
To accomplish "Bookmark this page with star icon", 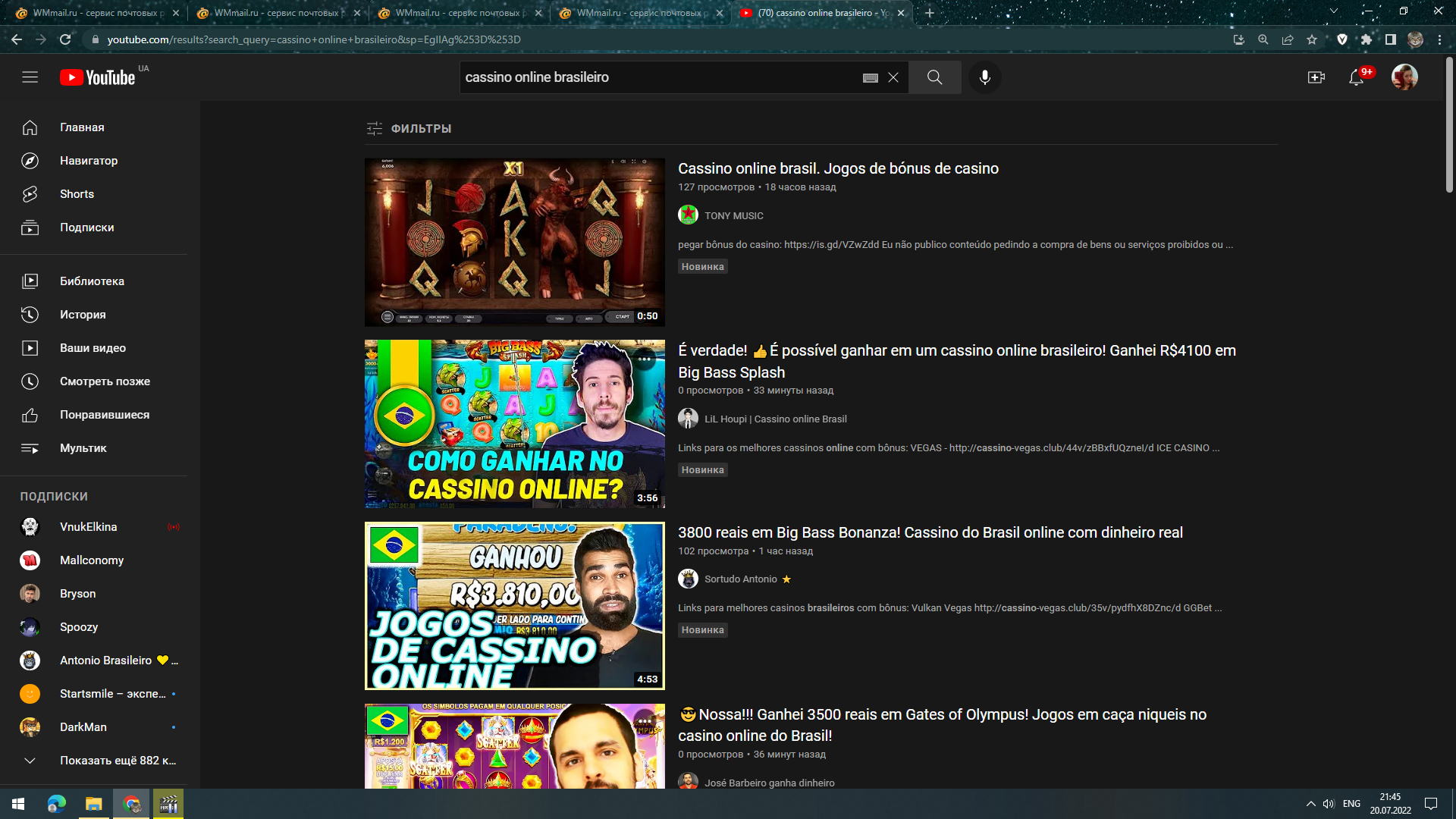I will pos(1312,39).
